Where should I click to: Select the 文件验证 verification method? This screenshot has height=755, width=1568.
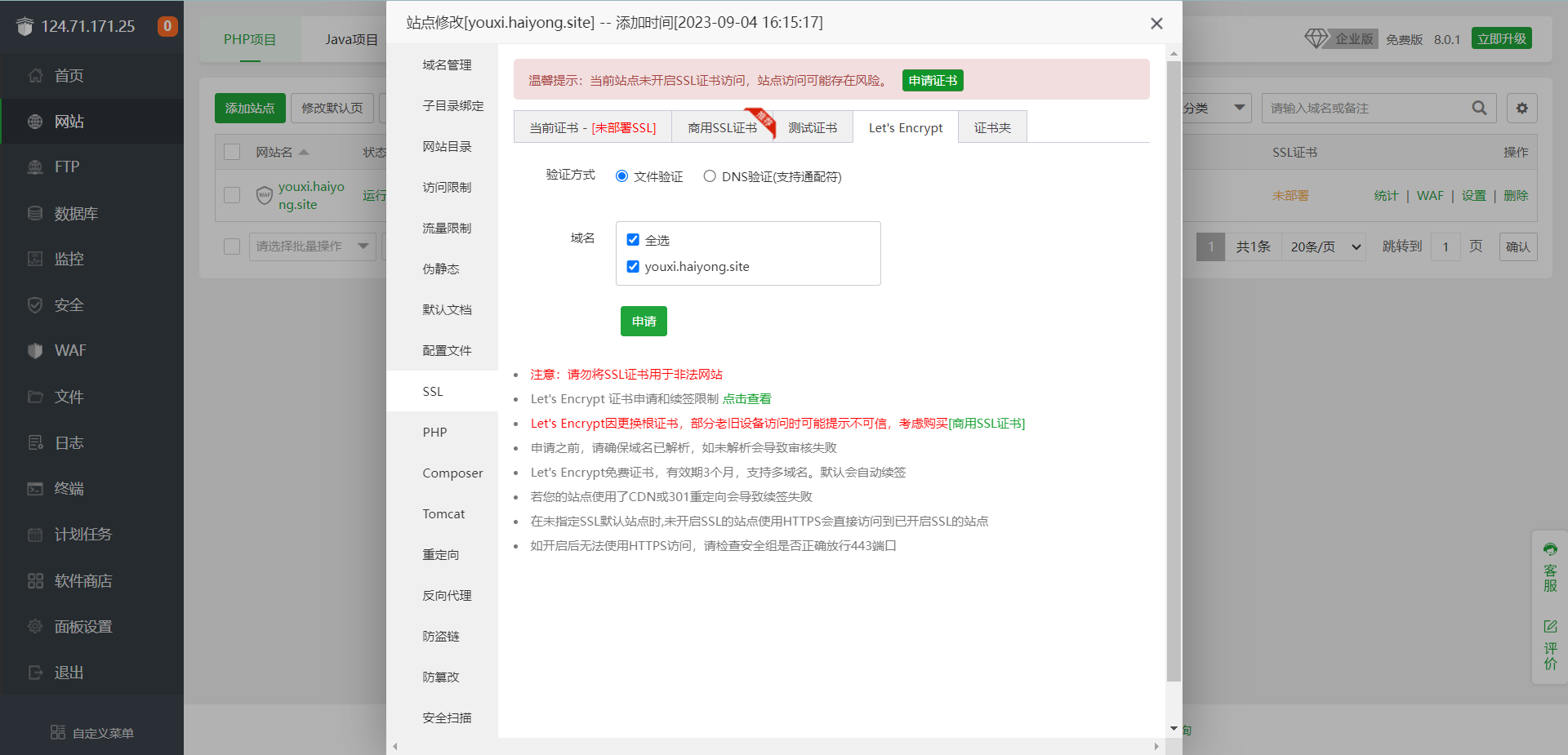622,175
